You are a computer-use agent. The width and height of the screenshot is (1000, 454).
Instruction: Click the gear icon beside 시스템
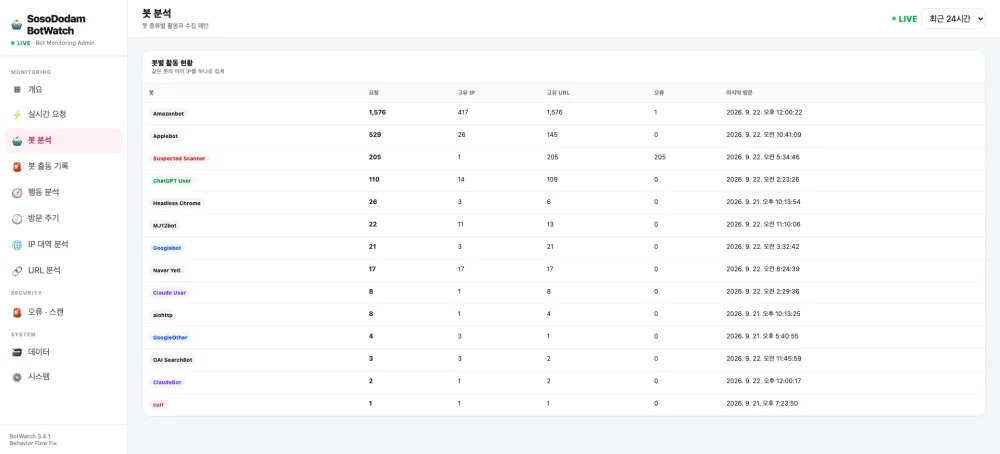[17, 377]
